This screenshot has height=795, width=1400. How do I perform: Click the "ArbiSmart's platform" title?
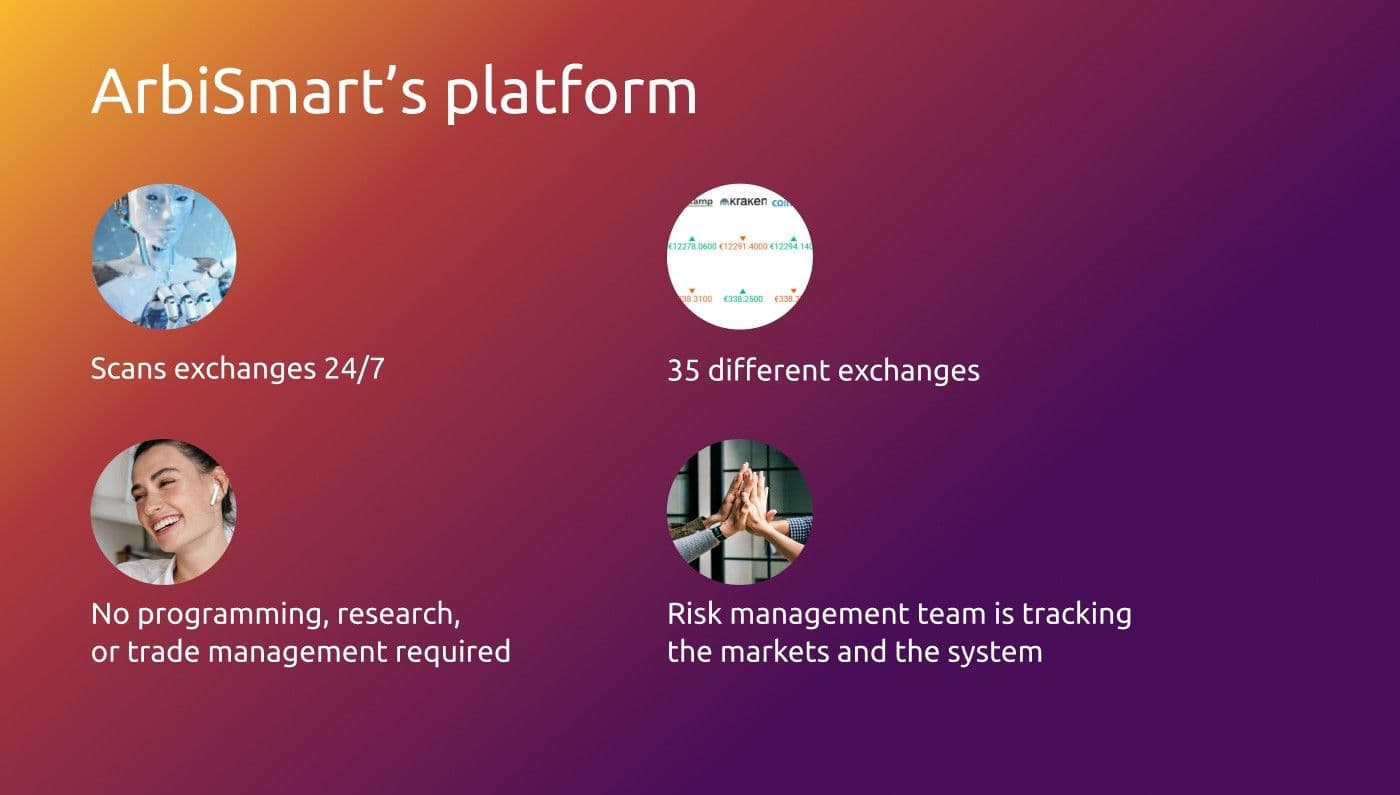394,93
